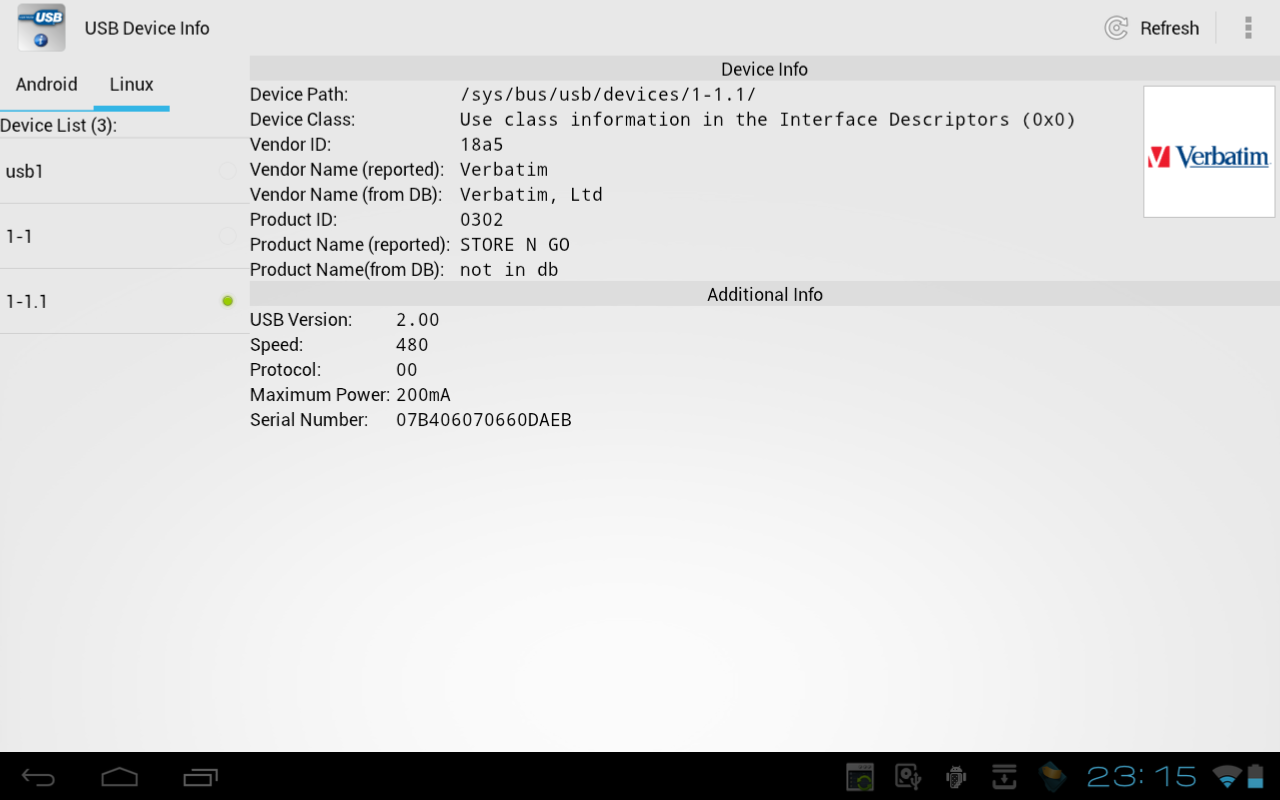Click the Refresh circular arrow icon
The image size is (1280, 800).
coord(1116,28)
